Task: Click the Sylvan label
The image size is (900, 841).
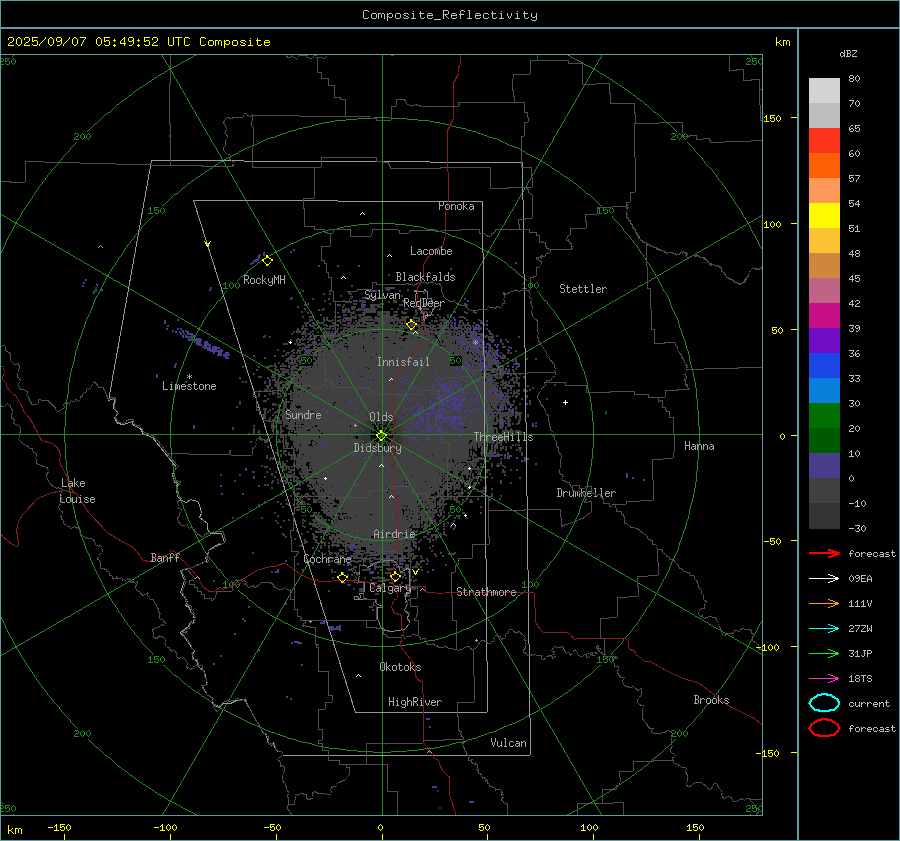Action: point(382,295)
